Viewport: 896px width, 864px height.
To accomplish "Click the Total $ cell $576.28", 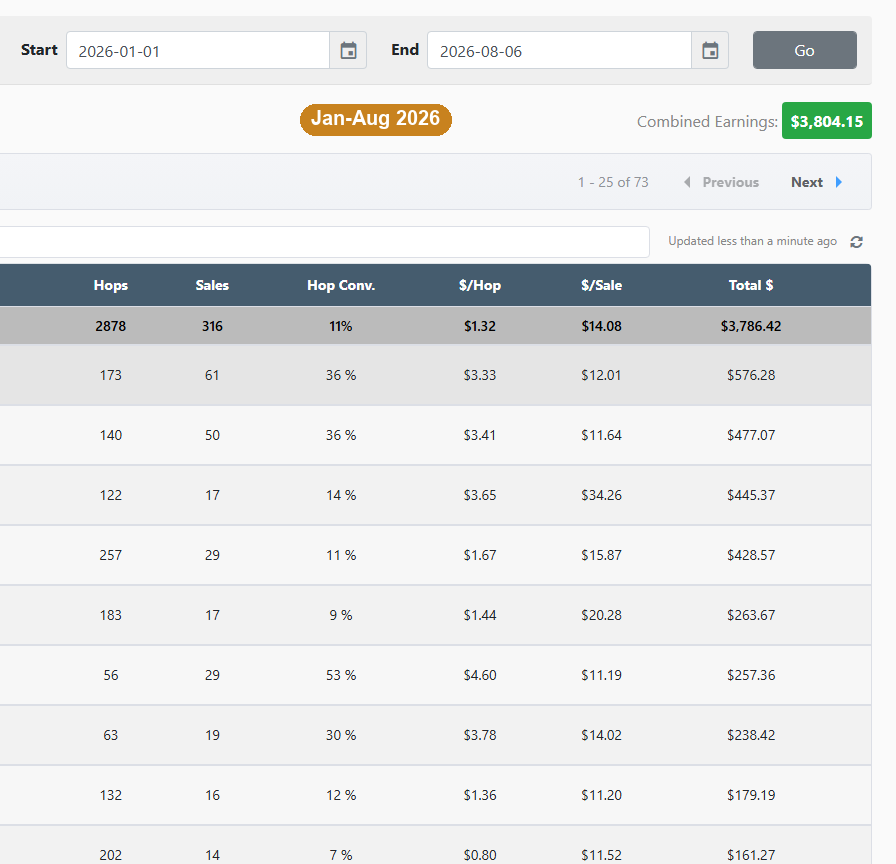I will 751,375.
